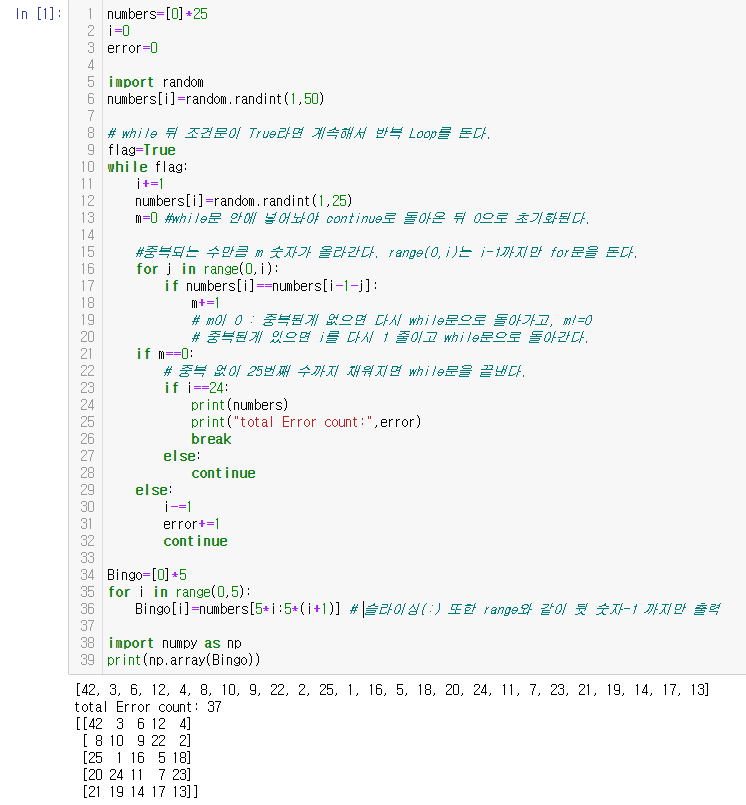Viewport: 746px width, 805px height.
Task: Place cursor on line 2 'i=0'
Action: click(118, 31)
